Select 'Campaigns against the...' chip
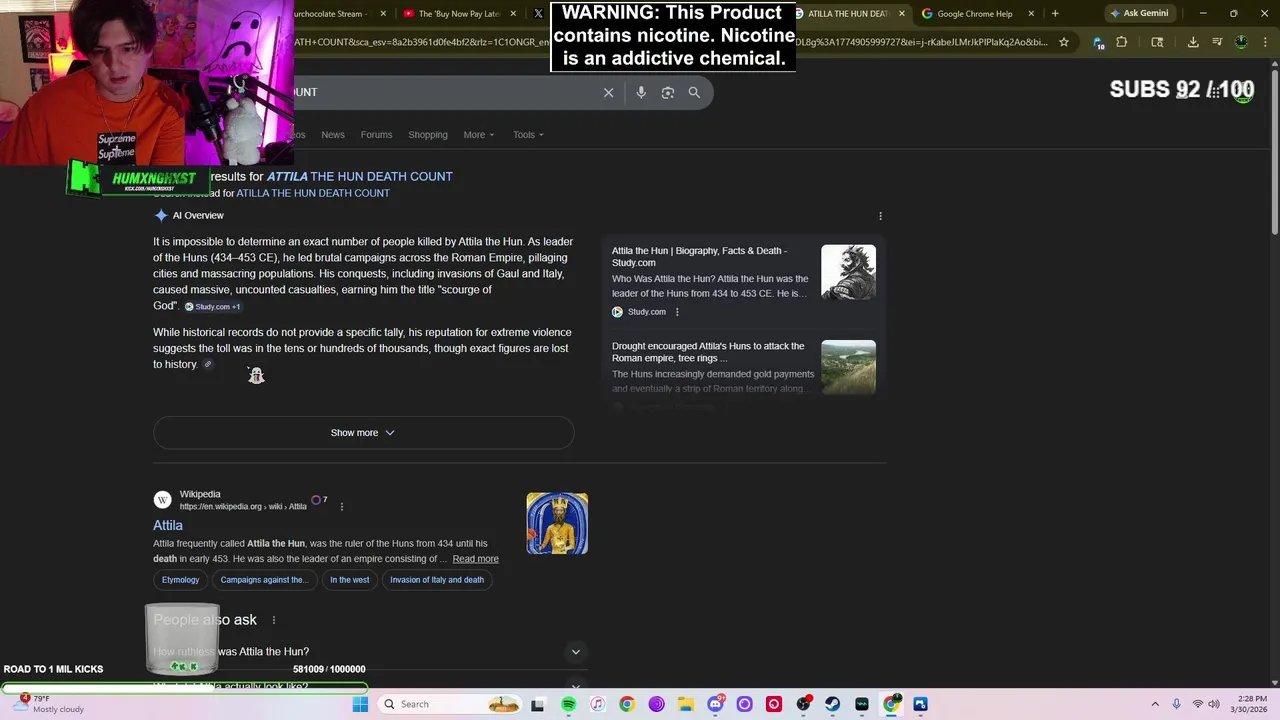 pos(264,580)
